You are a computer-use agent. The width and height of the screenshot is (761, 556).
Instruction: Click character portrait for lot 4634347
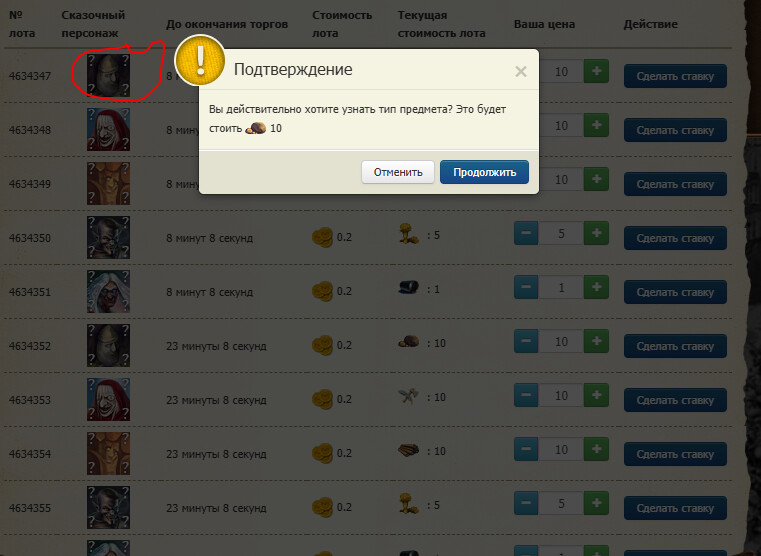[x=108, y=75]
